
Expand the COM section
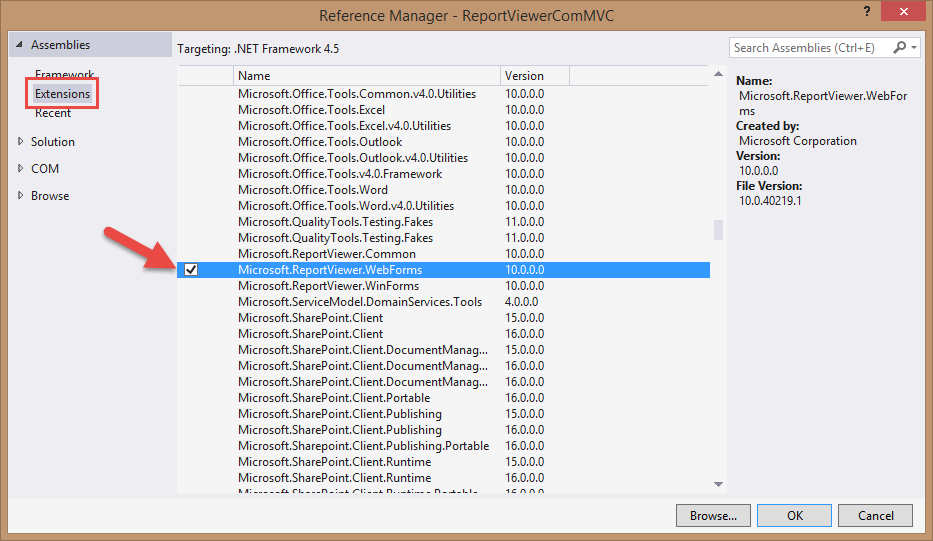(x=21, y=169)
